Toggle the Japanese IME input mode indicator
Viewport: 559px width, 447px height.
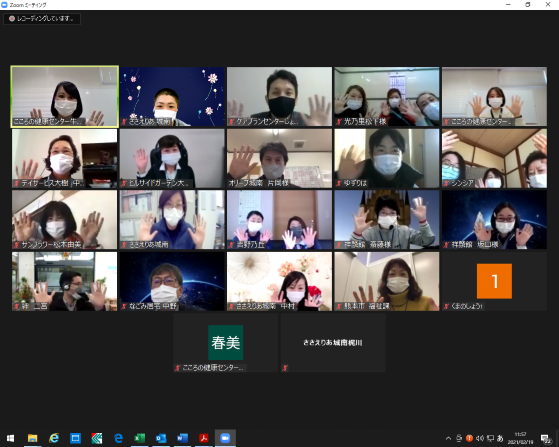click(500, 438)
